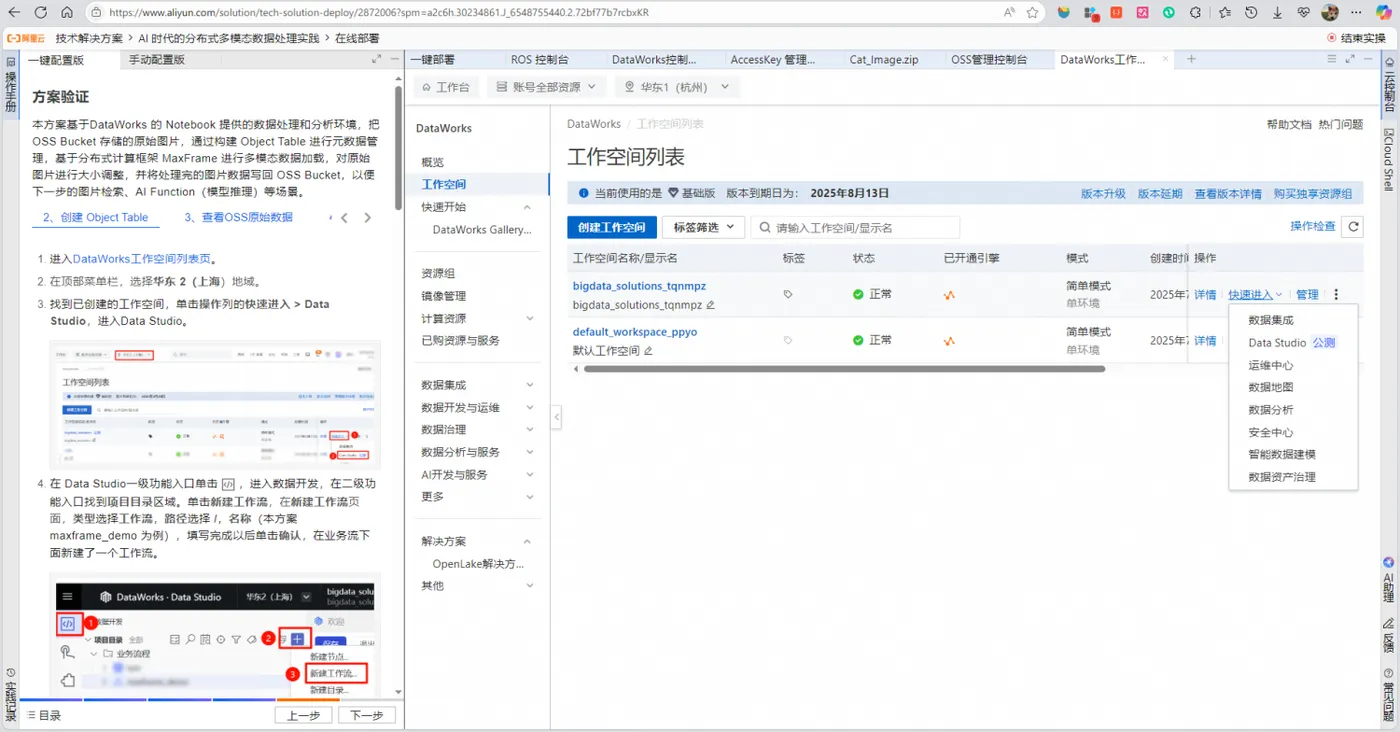The image size is (1400, 732).
Task: Focus workspace name search field
Action: pos(855,227)
